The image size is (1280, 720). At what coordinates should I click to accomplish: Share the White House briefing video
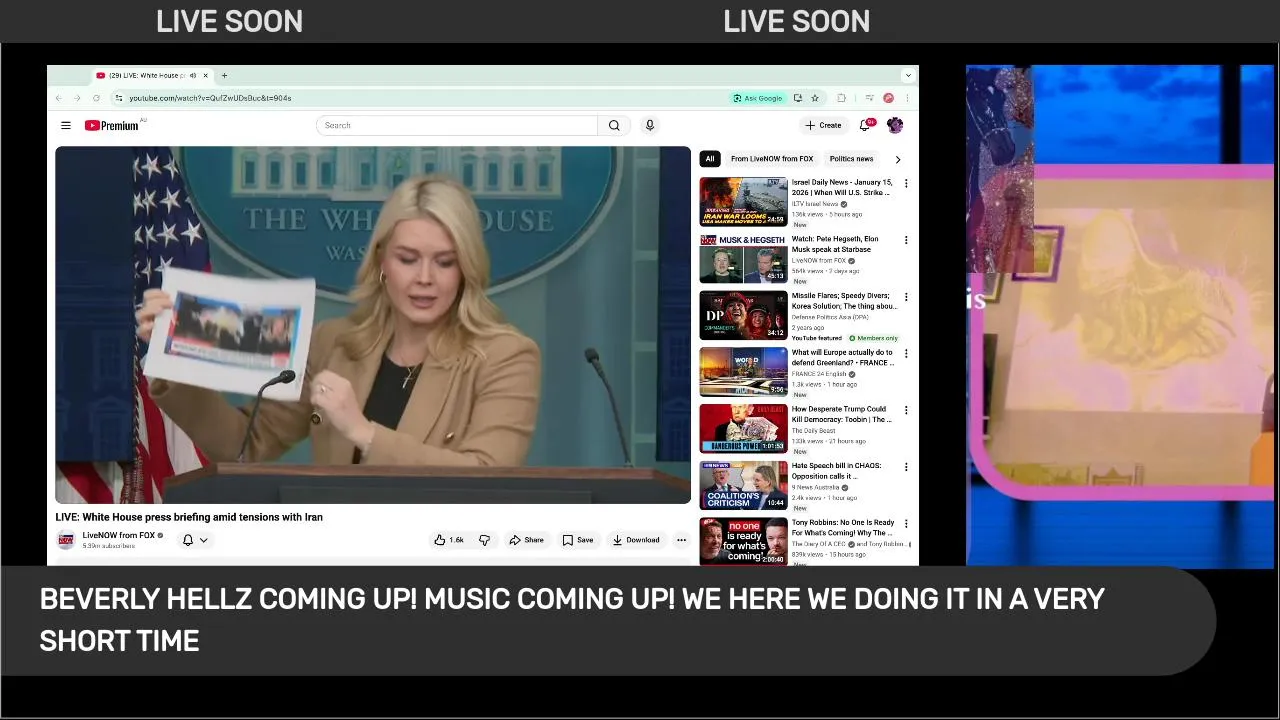[526, 540]
